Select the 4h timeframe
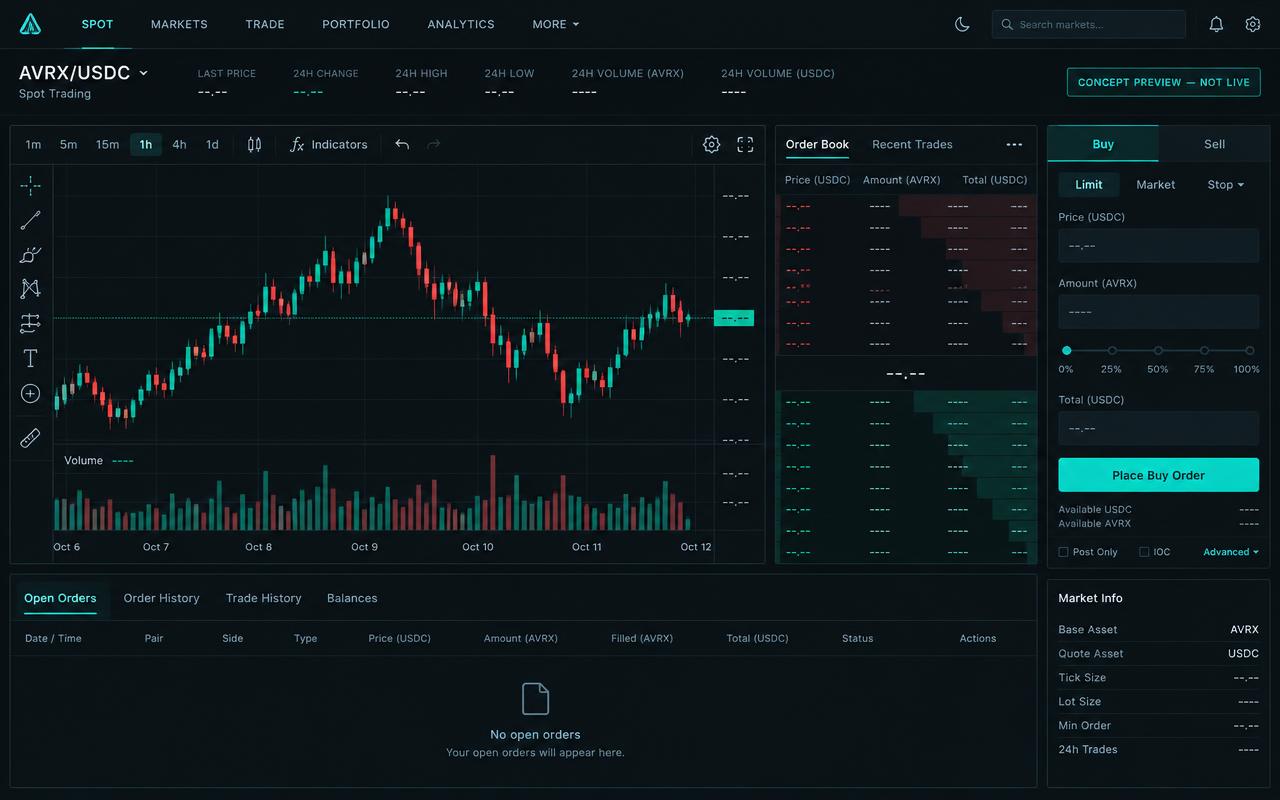 click(179, 144)
